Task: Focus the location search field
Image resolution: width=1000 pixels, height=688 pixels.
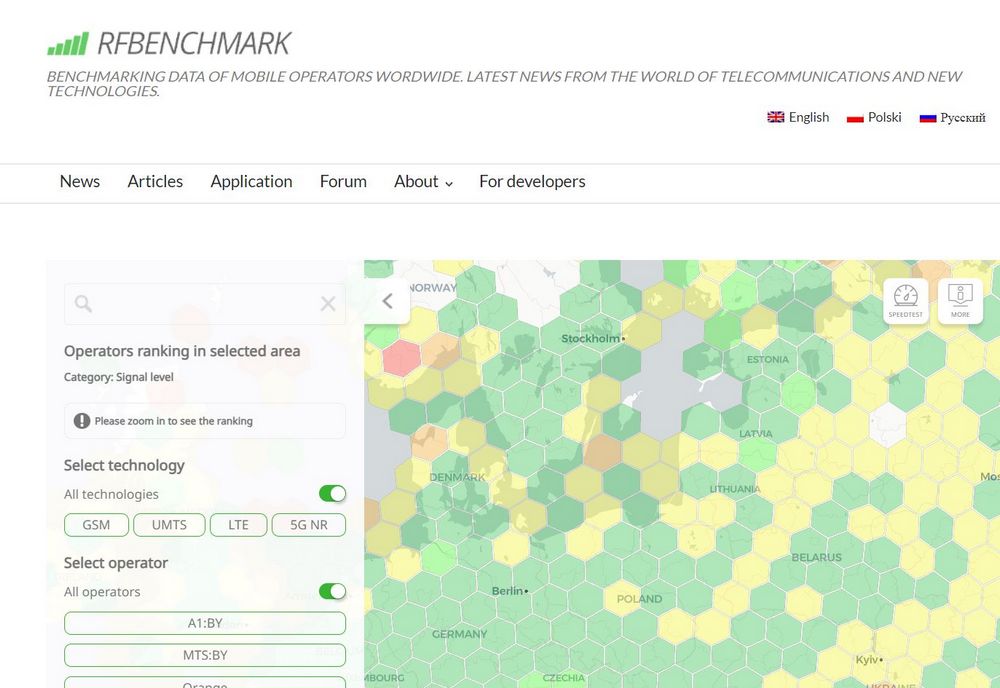Action: (x=205, y=304)
